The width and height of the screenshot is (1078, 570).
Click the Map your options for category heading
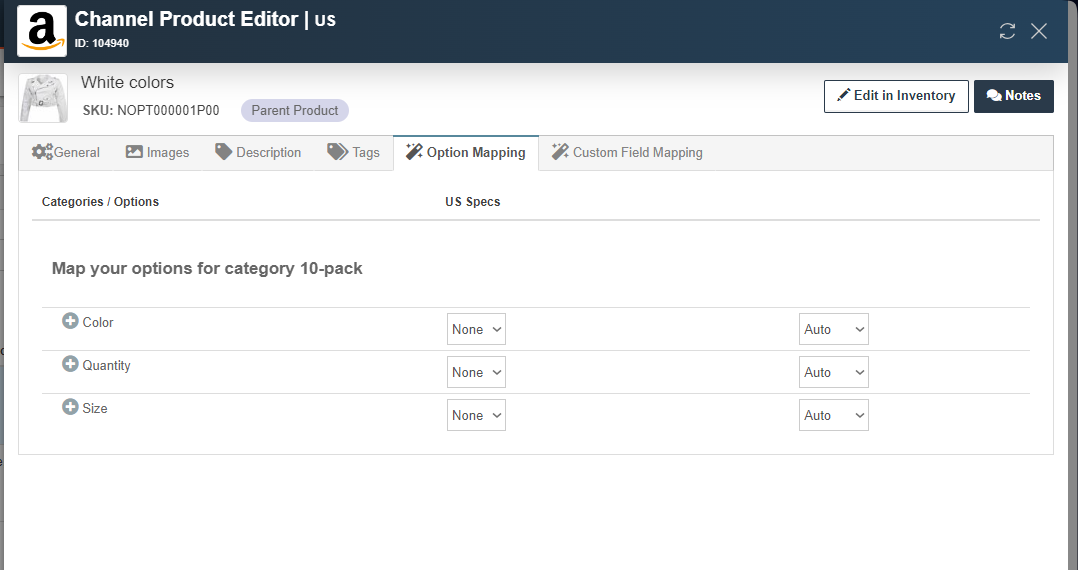tap(207, 268)
